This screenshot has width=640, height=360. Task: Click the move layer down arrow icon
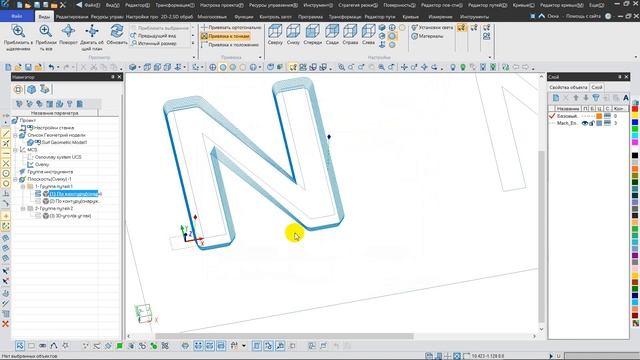pyautogui.click(x=586, y=98)
